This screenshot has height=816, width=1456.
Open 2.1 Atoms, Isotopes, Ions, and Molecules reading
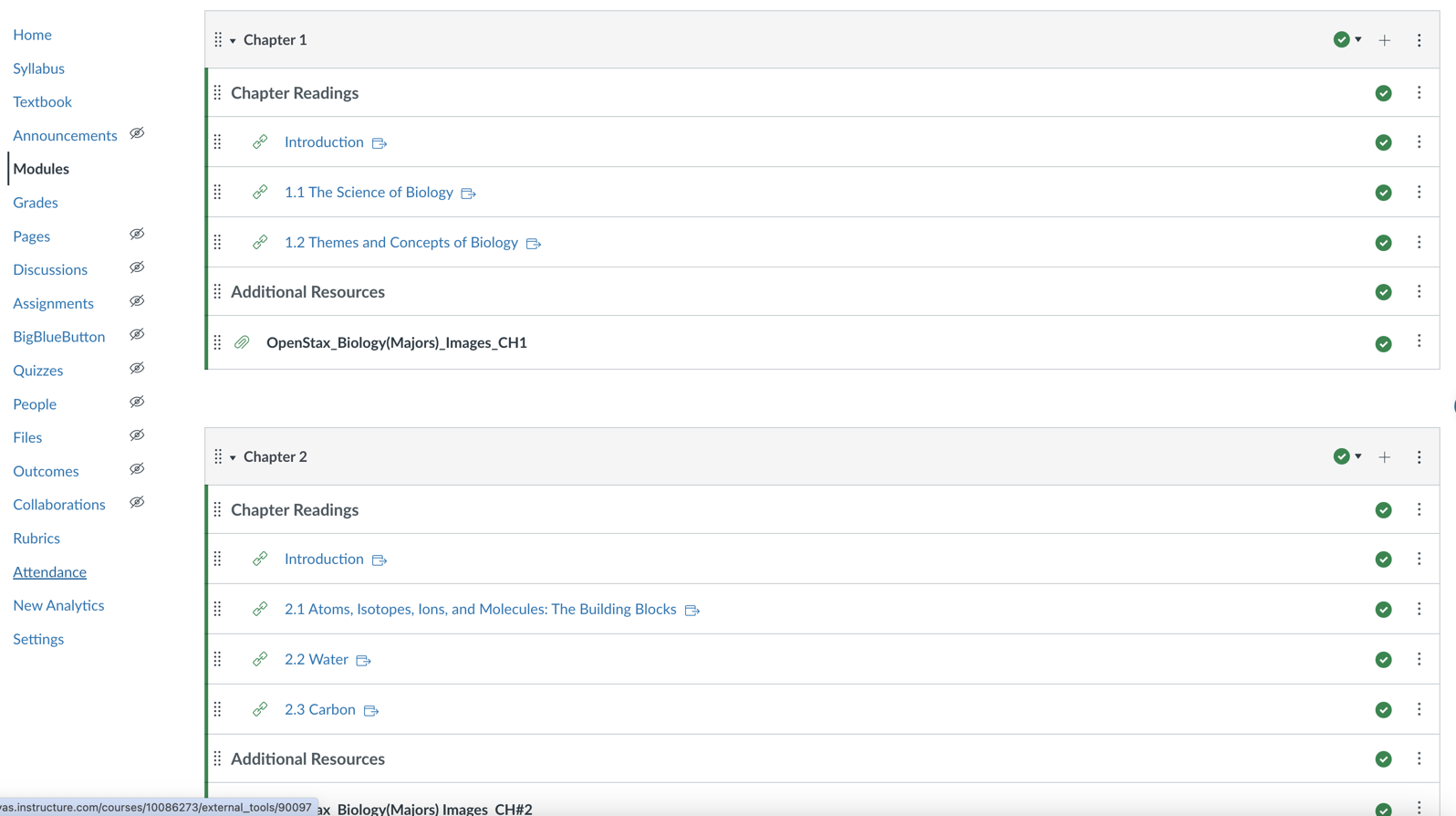[x=481, y=610]
